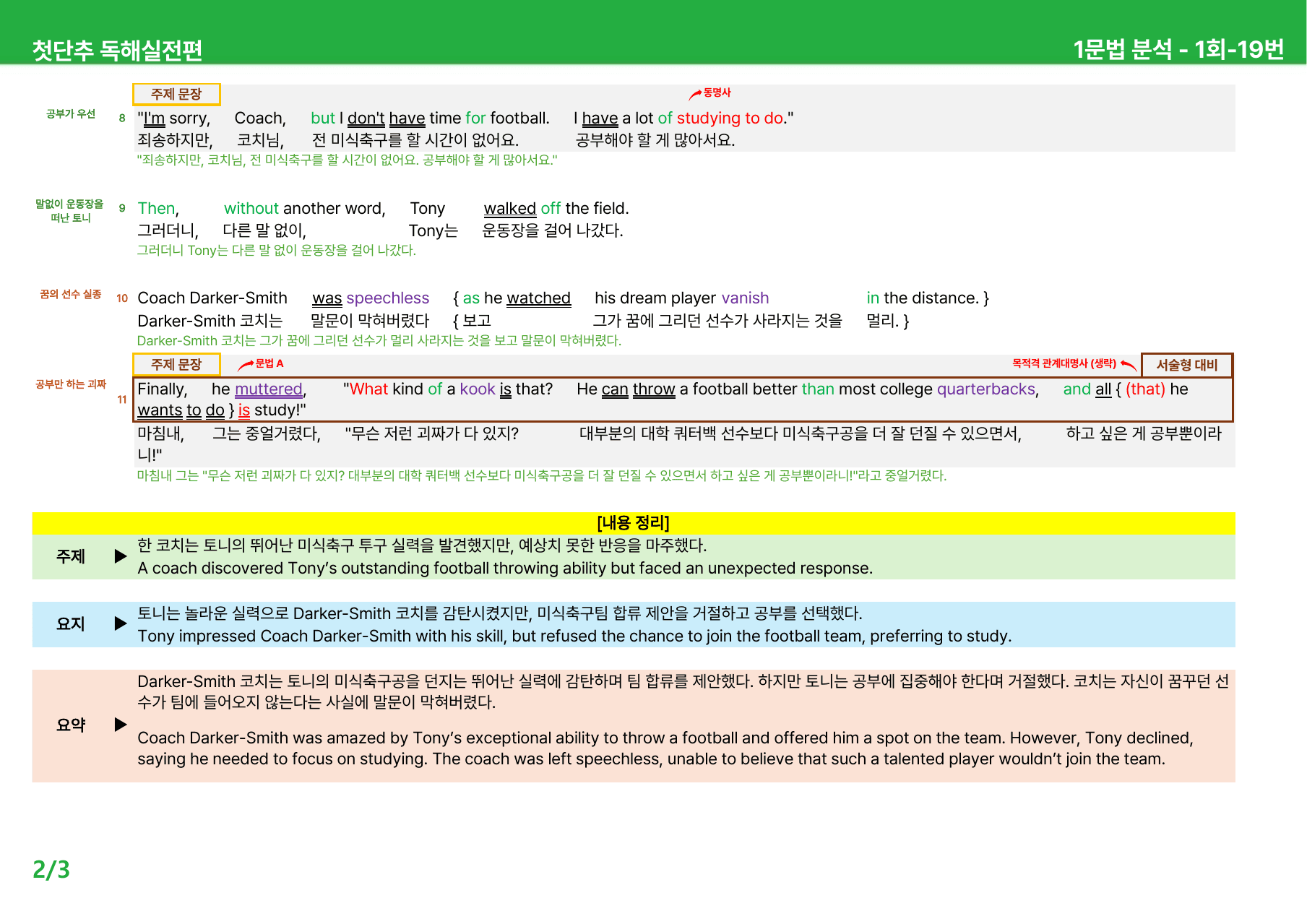Click the '문법 A' annotation label
This screenshot has width=1307, height=924.
[x=269, y=363]
